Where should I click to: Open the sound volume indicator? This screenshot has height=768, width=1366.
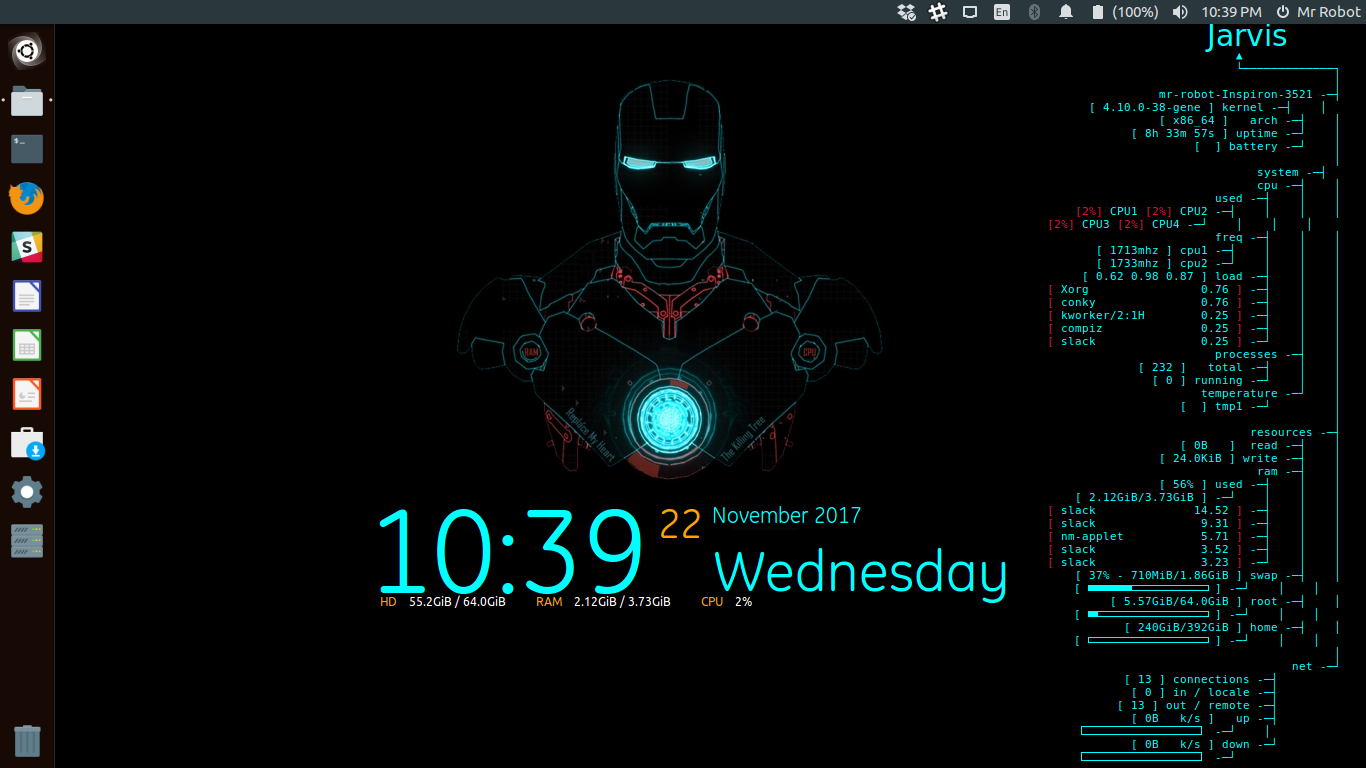[x=1180, y=12]
